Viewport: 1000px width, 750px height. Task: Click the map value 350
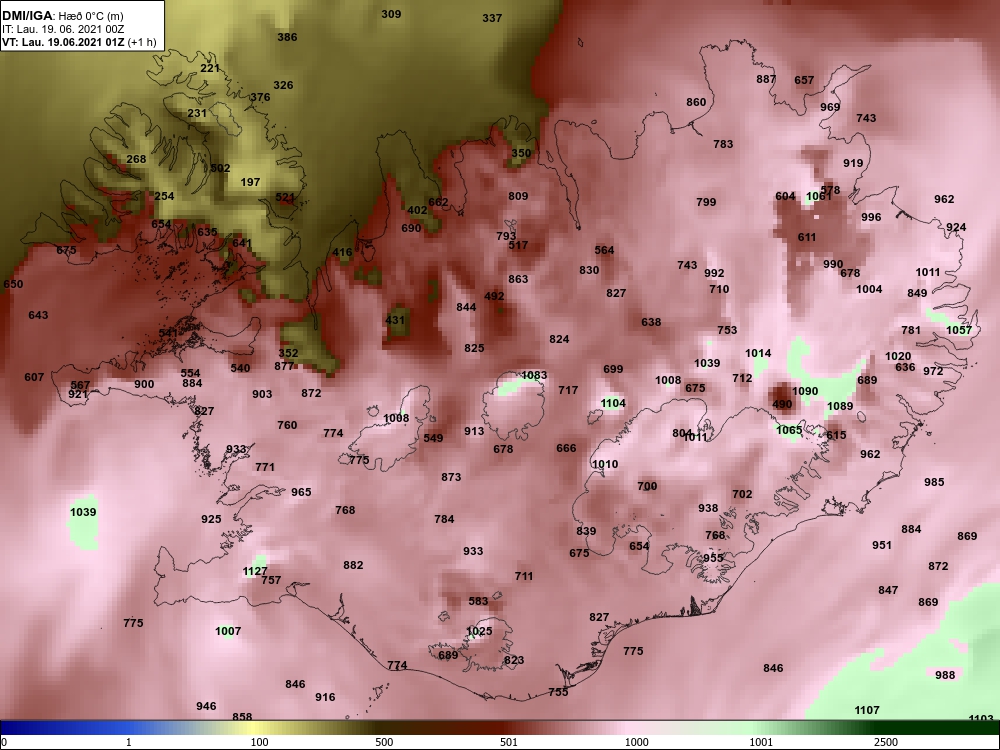[x=521, y=153]
